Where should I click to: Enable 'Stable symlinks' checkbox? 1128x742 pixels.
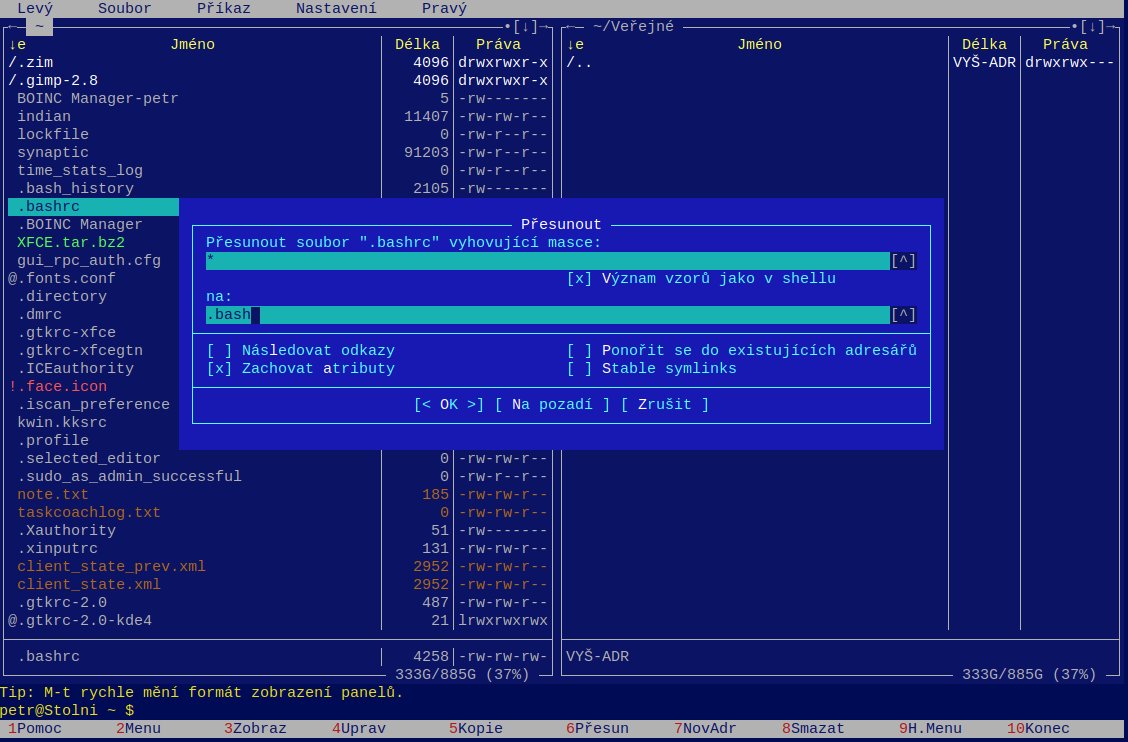click(580, 369)
